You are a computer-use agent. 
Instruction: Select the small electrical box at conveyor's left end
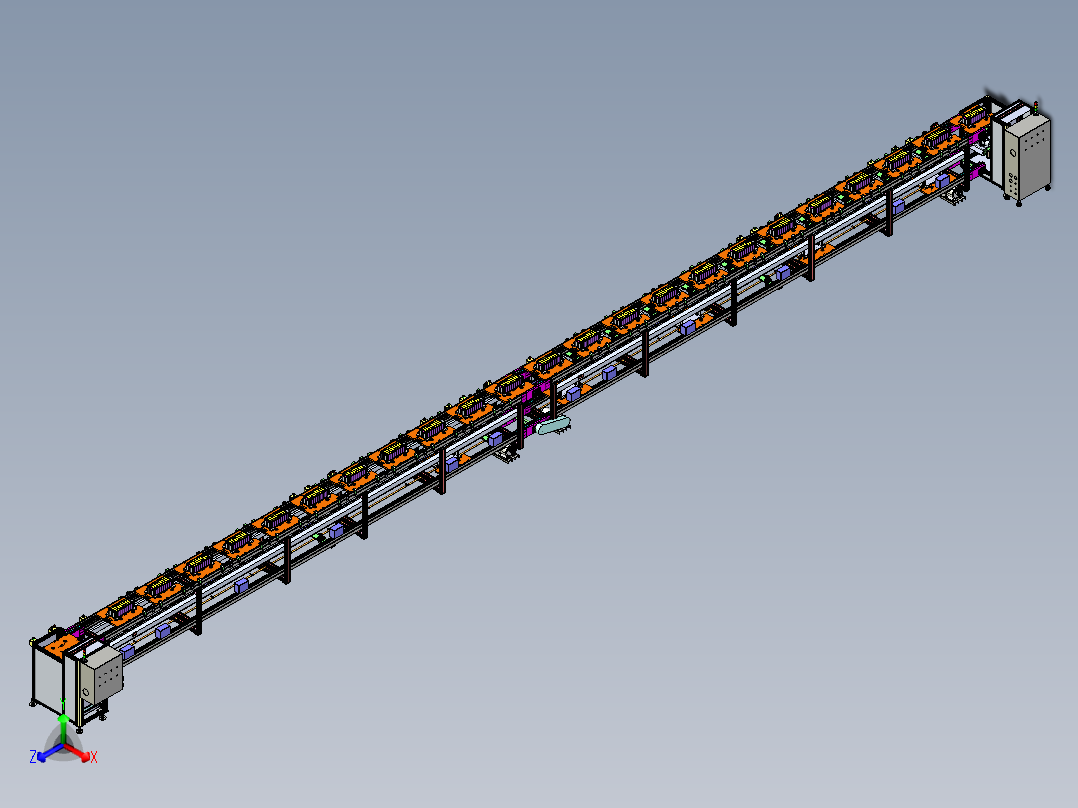(x=101, y=675)
